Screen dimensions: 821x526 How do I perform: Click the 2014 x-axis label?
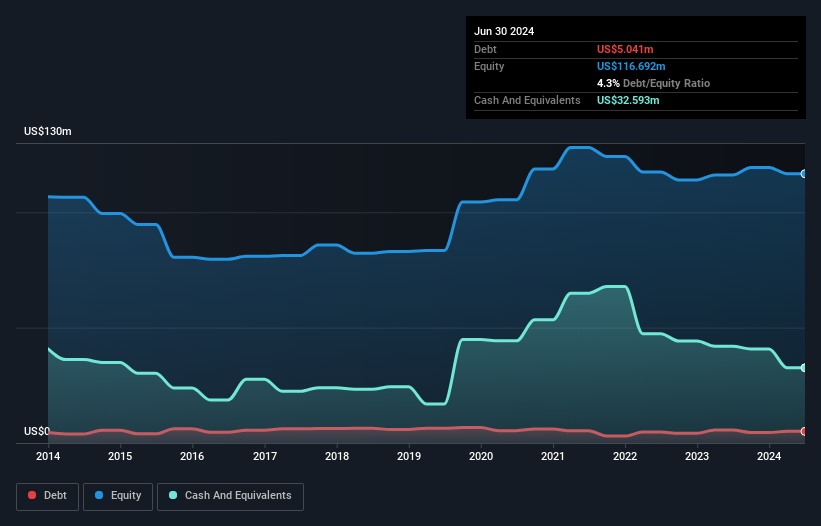(x=48, y=456)
